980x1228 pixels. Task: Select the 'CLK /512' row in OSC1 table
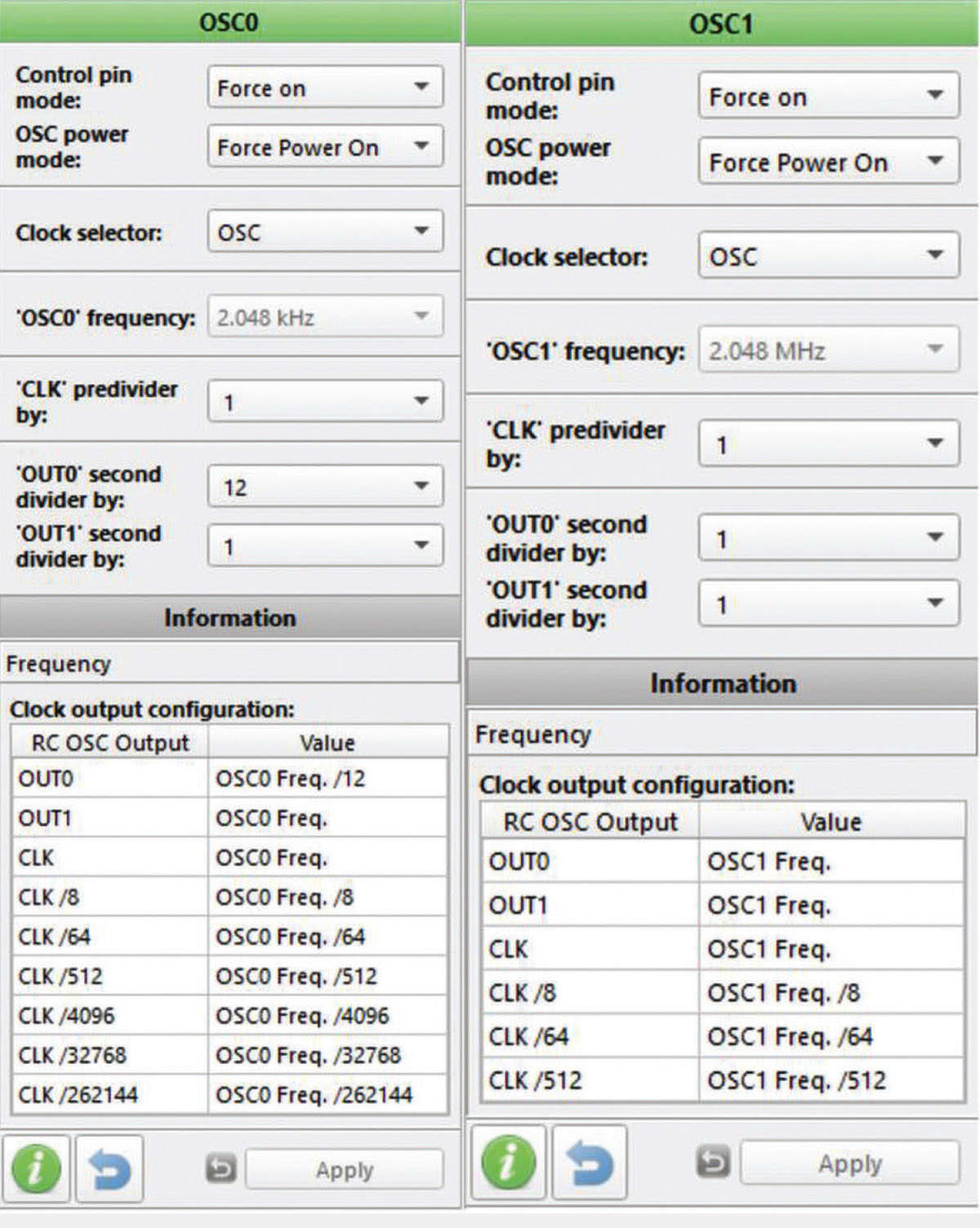723,1080
